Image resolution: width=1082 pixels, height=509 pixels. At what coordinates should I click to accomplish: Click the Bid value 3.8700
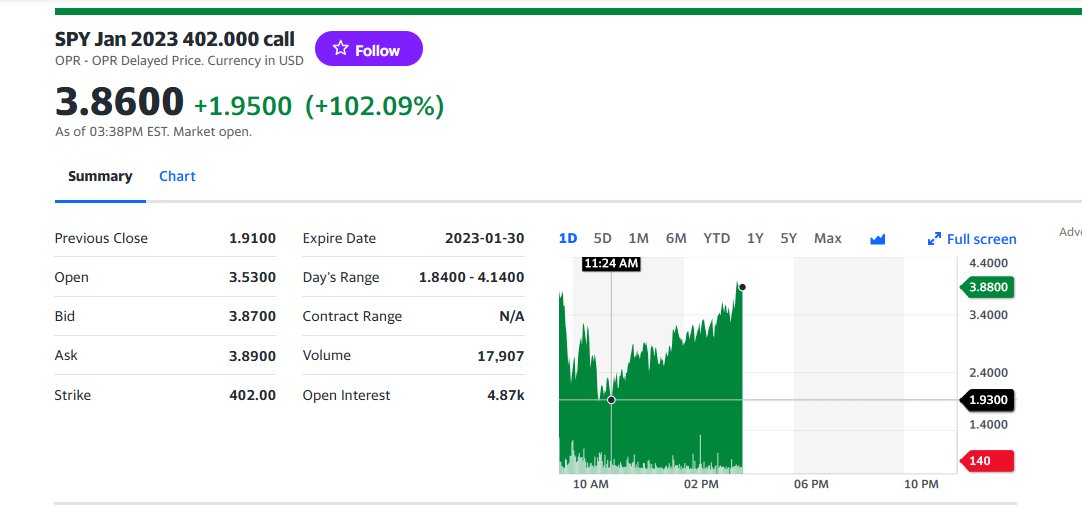click(253, 317)
